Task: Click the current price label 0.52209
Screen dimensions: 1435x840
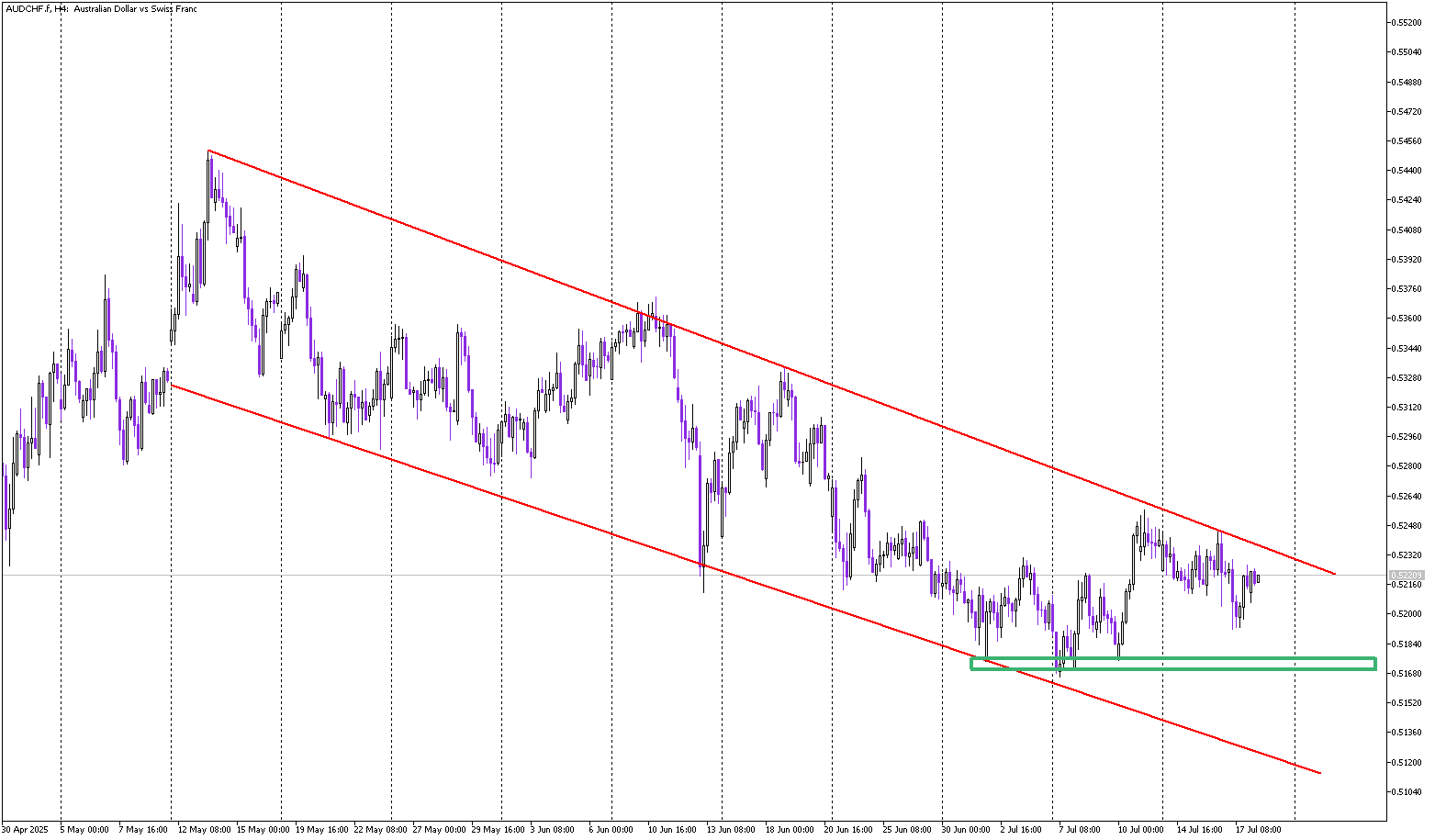Action: [1405, 576]
